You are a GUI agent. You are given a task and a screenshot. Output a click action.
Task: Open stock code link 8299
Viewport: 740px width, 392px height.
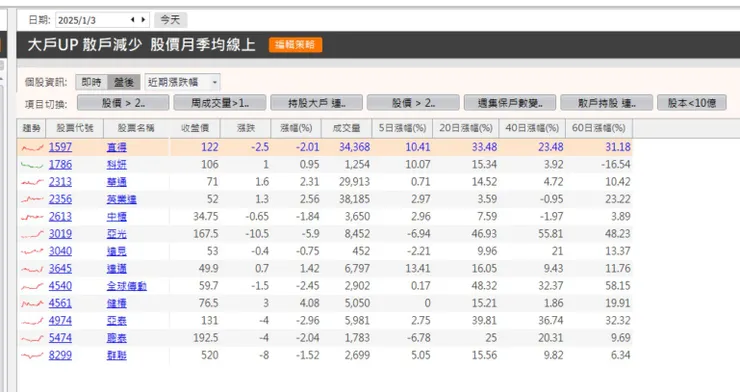(x=60, y=355)
